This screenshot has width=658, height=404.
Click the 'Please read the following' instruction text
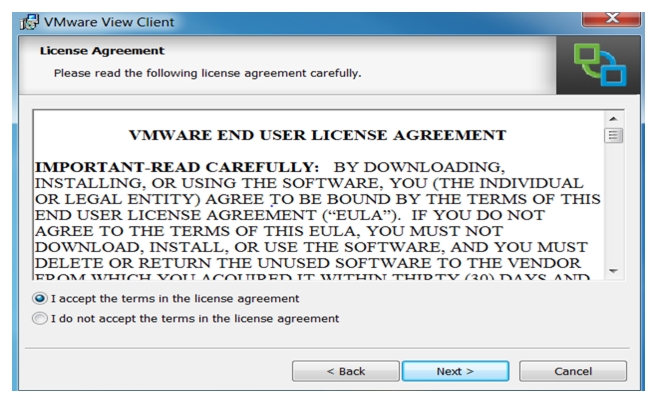click(207, 73)
